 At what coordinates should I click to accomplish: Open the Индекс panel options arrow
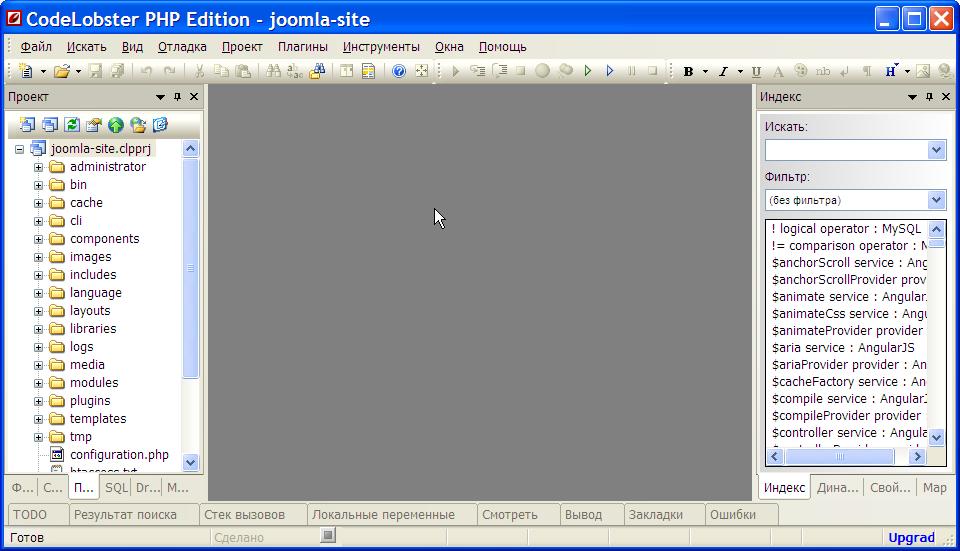point(912,97)
